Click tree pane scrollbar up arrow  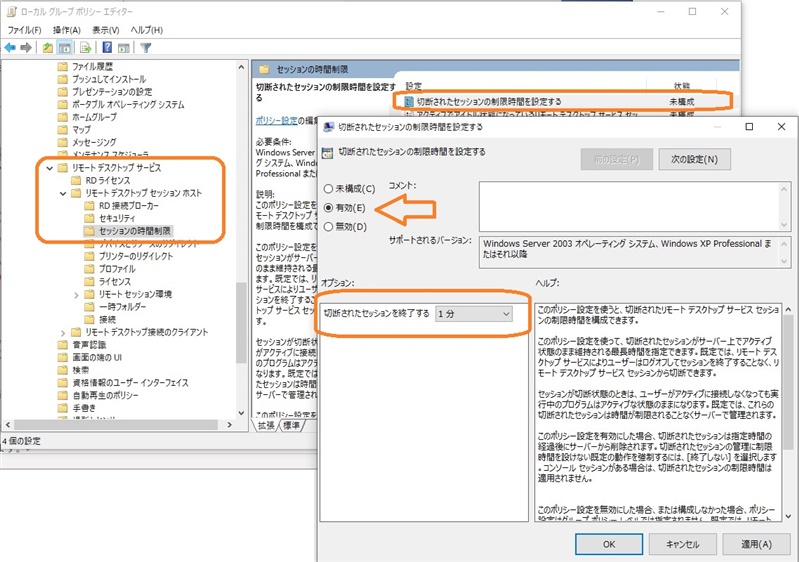pos(241,67)
